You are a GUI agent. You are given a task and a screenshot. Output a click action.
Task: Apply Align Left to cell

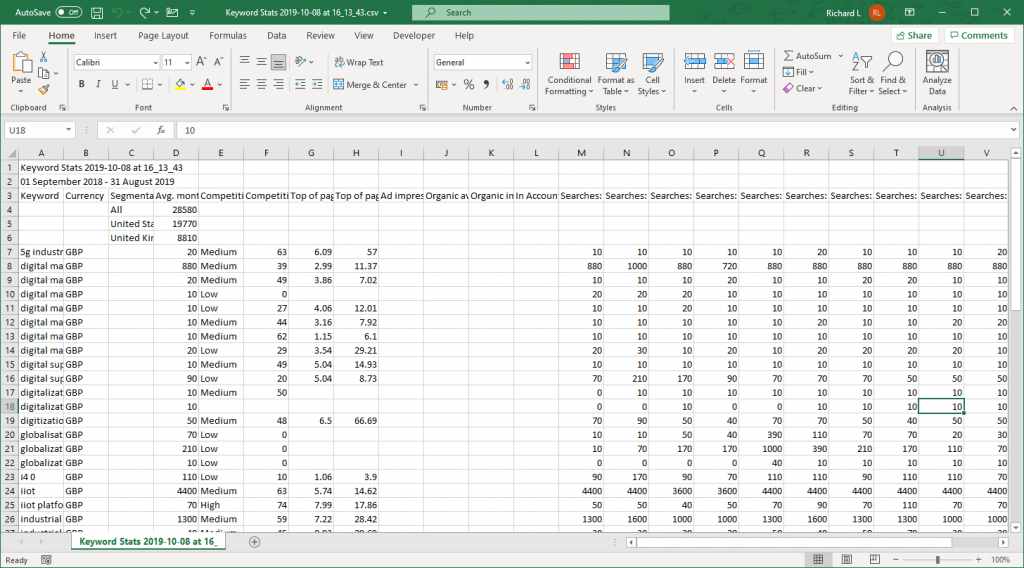[244, 84]
